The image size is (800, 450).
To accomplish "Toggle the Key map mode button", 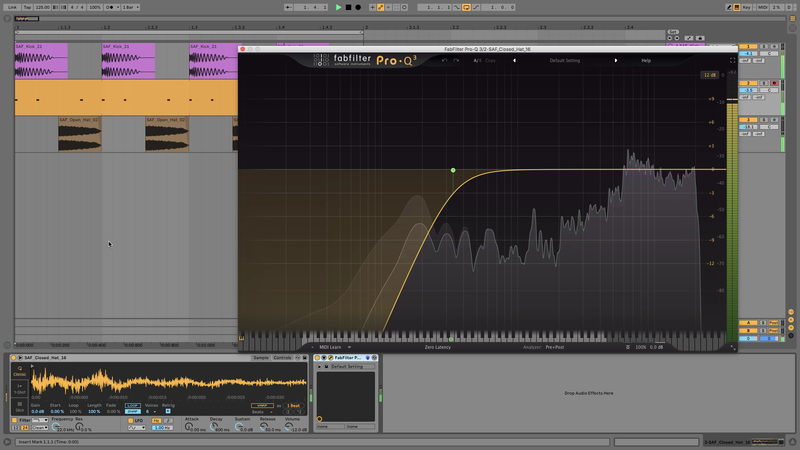I will 747,7.
